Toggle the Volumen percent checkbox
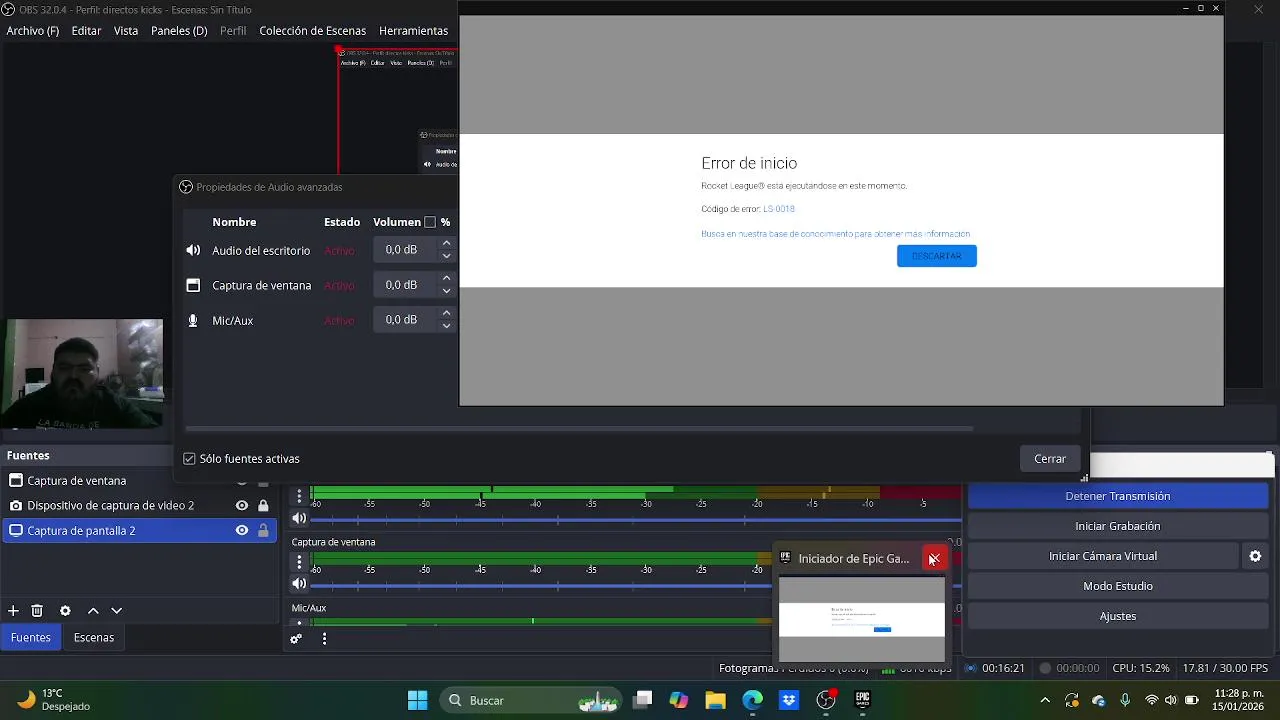1280x720 pixels. (x=430, y=222)
